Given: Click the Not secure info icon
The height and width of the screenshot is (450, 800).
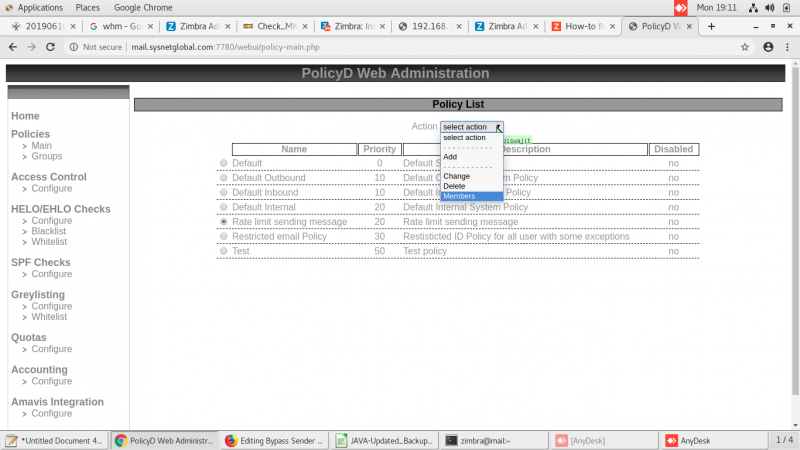Looking at the screenshot, I should [x=73, y=47].
